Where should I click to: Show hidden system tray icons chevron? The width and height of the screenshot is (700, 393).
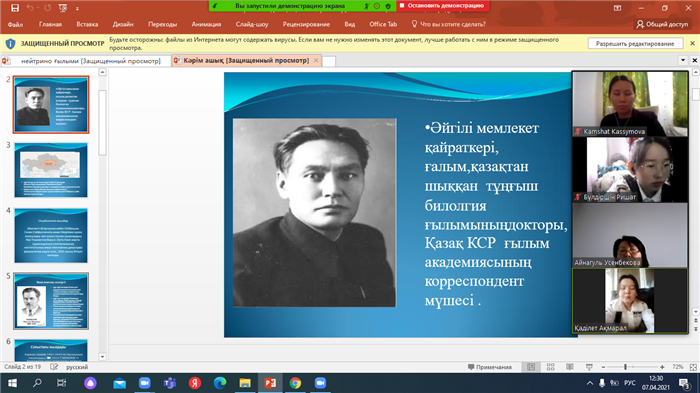coord(590,383)
